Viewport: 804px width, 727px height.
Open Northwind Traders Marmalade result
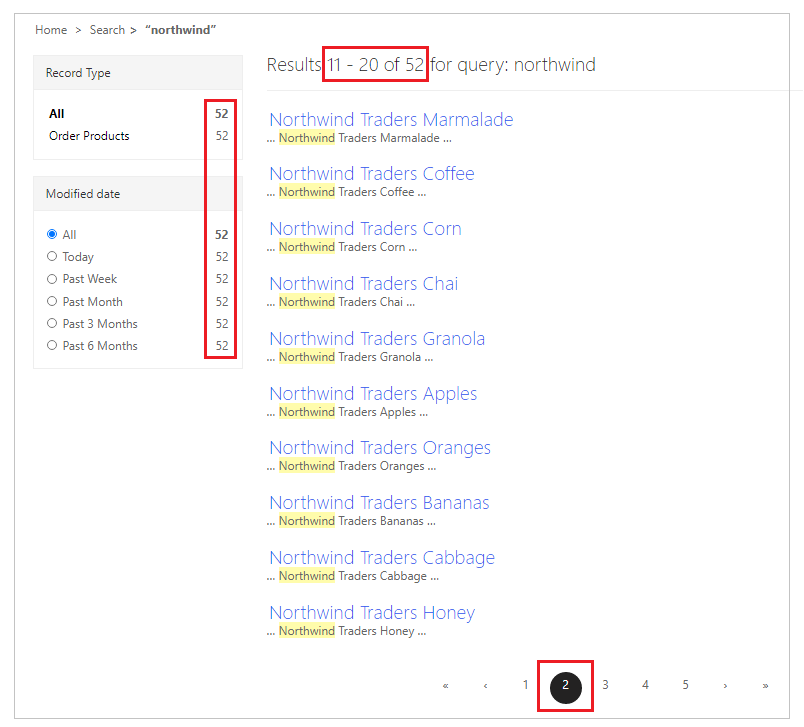point(391,119)
